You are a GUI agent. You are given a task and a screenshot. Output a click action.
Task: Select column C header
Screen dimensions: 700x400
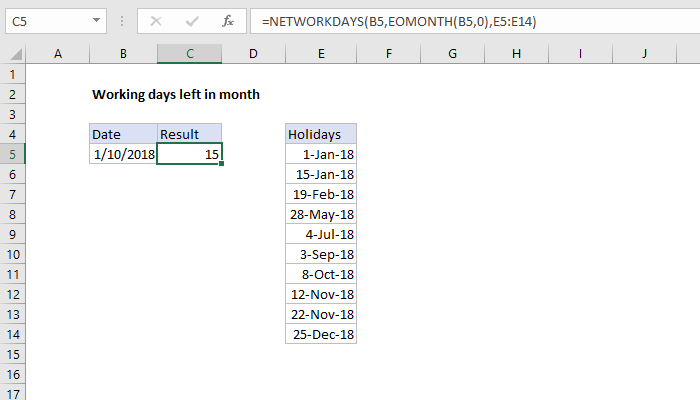[189, 53]
